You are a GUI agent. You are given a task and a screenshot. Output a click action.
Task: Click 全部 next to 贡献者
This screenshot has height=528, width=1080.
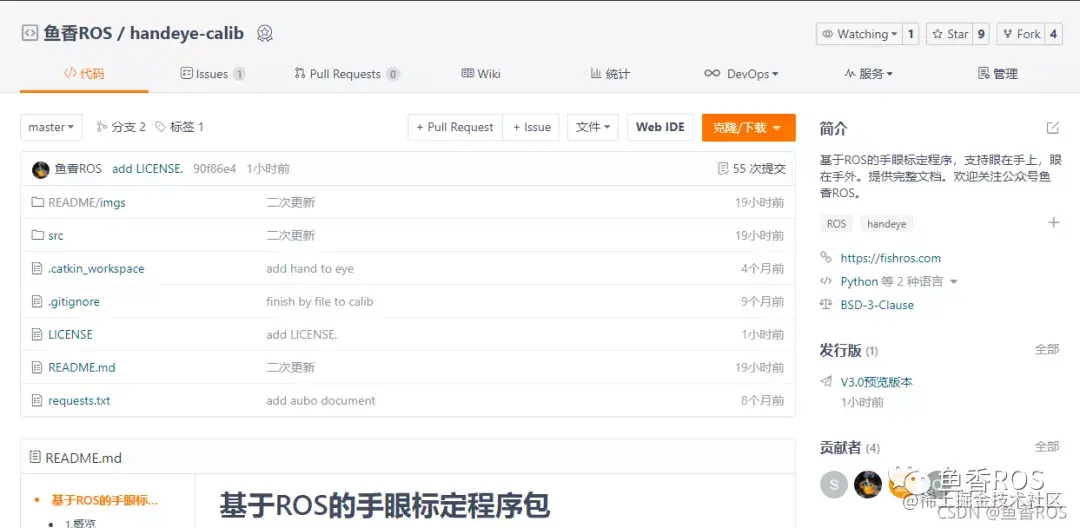point(1047,447)
